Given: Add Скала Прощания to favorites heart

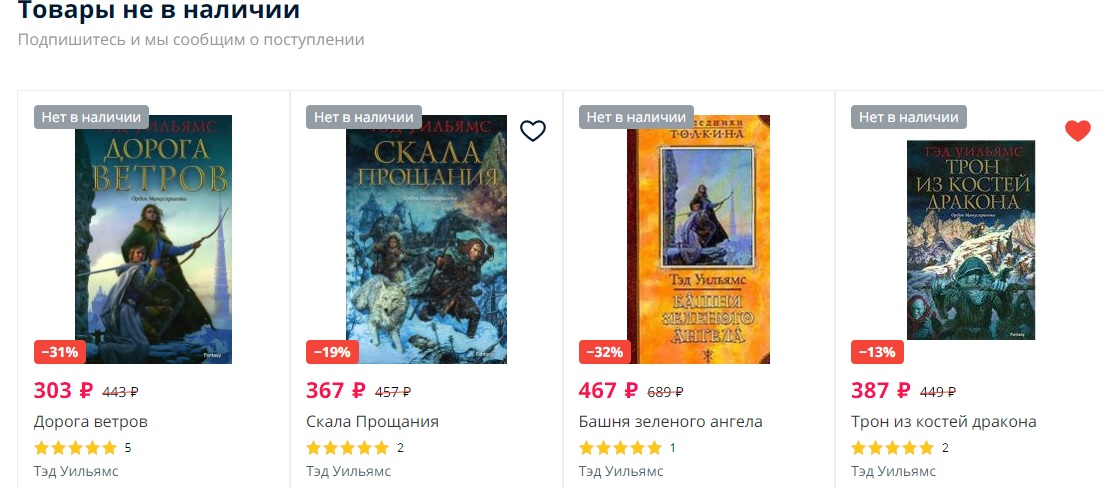Looking at the screenshot, I should coord(533,130).
